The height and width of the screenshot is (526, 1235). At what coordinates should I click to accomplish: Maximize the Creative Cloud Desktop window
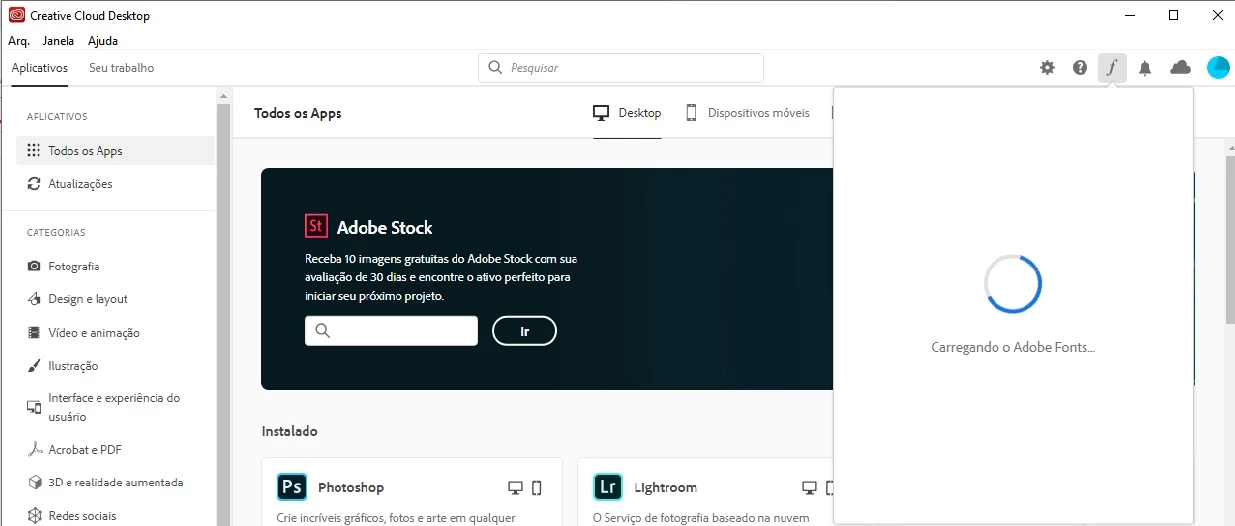[x=1173, y=15]
